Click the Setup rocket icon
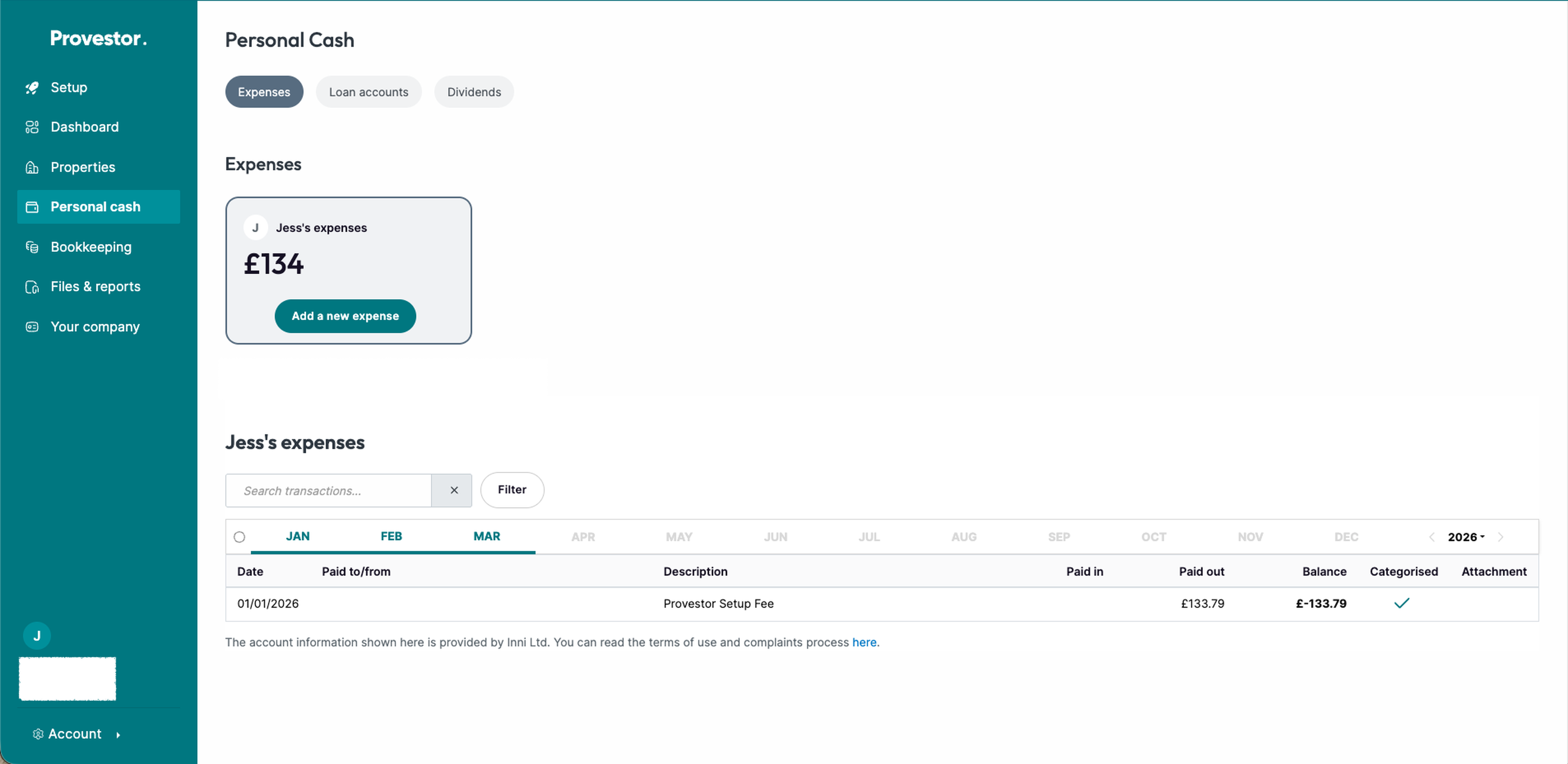The height and width of the screenshot is (764, 1568). coord(32,88)
